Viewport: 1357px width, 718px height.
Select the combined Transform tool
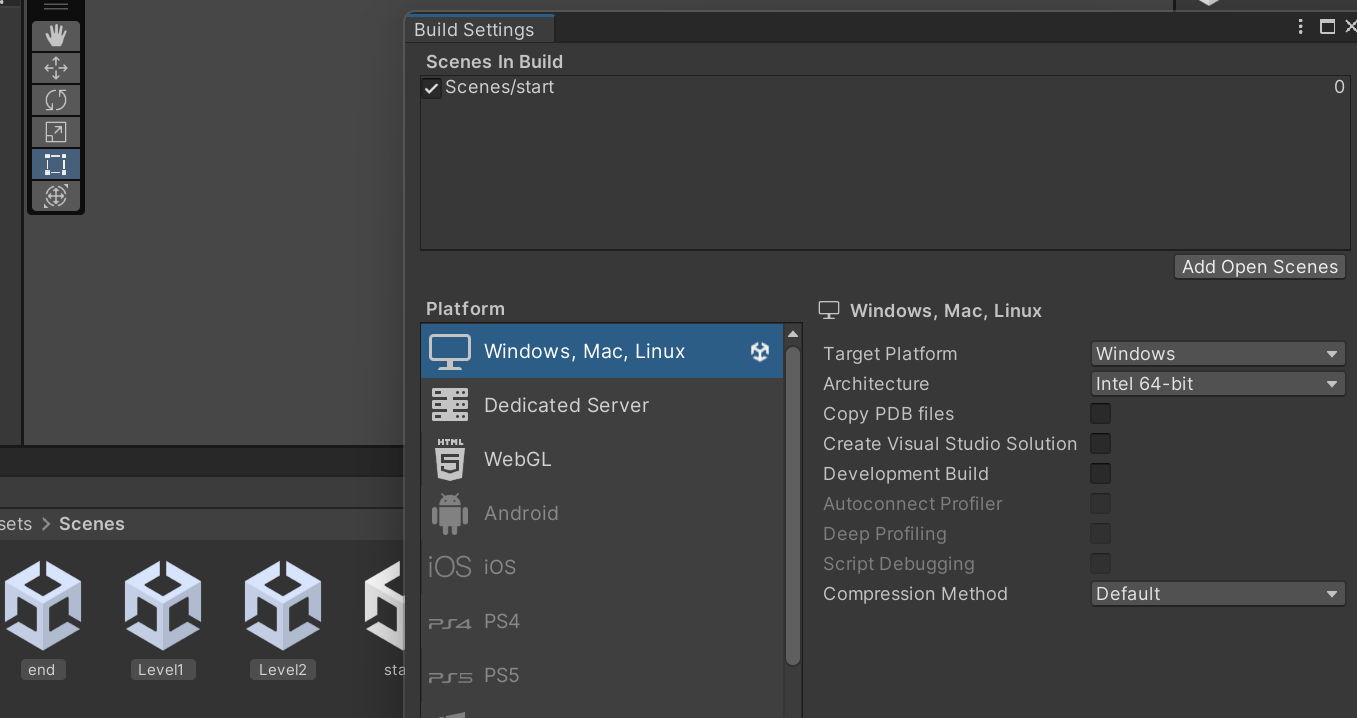56,196
